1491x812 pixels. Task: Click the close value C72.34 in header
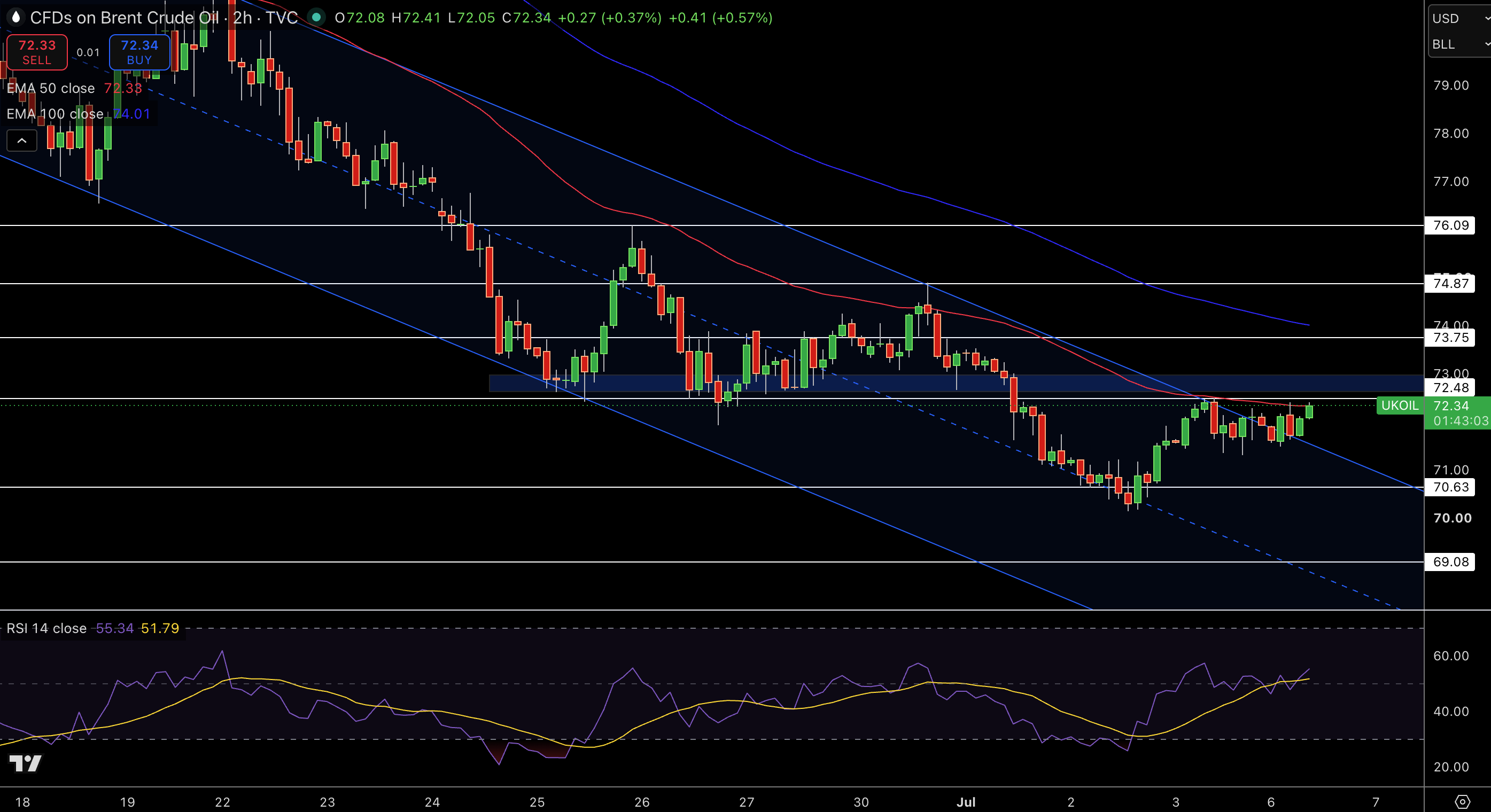pos(526,18)
